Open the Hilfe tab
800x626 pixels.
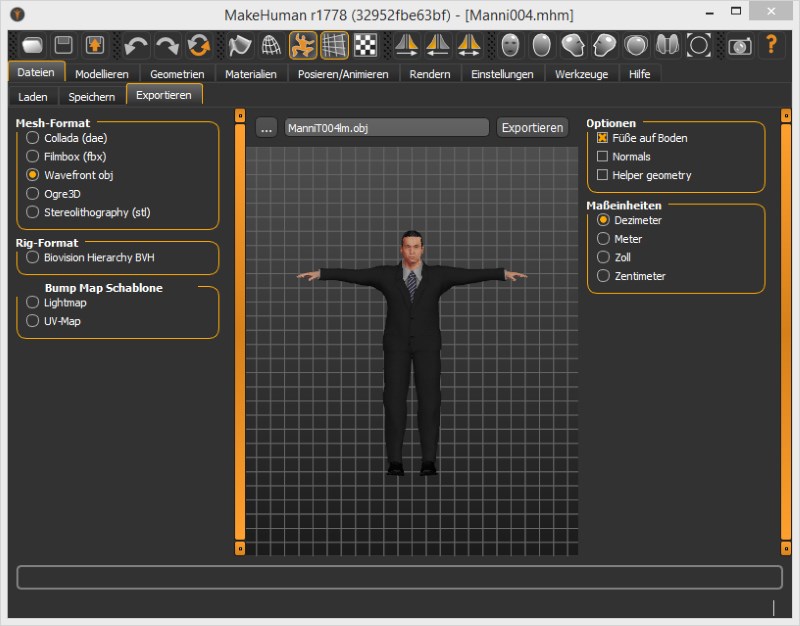click(x=640, y=74)
